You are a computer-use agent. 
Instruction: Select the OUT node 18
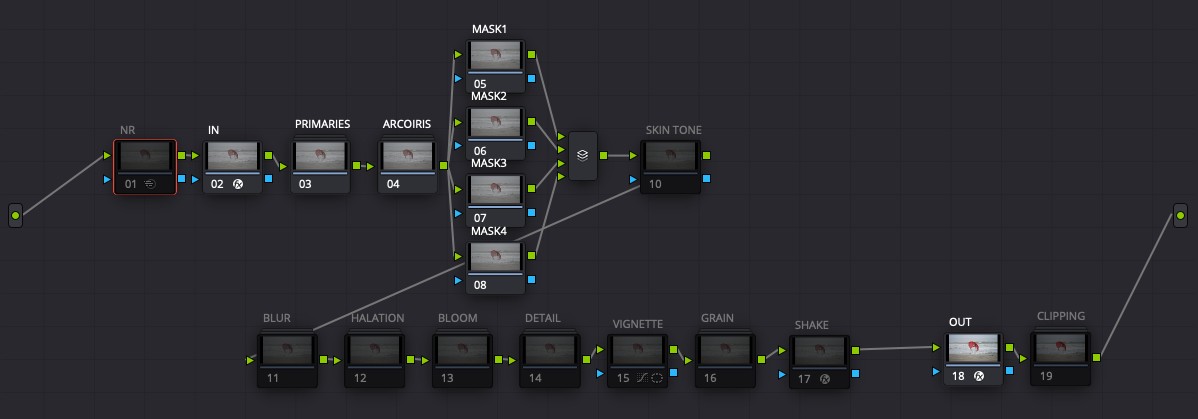973,359
